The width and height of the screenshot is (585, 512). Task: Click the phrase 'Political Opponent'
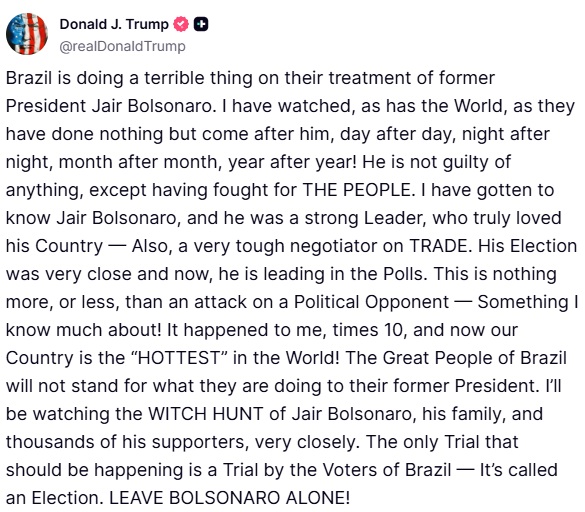(x=372, y=302)
